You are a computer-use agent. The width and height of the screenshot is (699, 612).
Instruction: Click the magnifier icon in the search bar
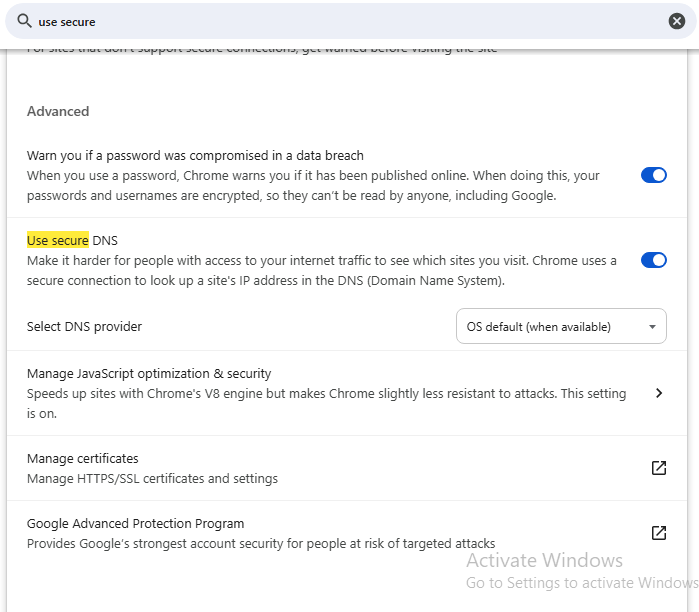point(24,20)
